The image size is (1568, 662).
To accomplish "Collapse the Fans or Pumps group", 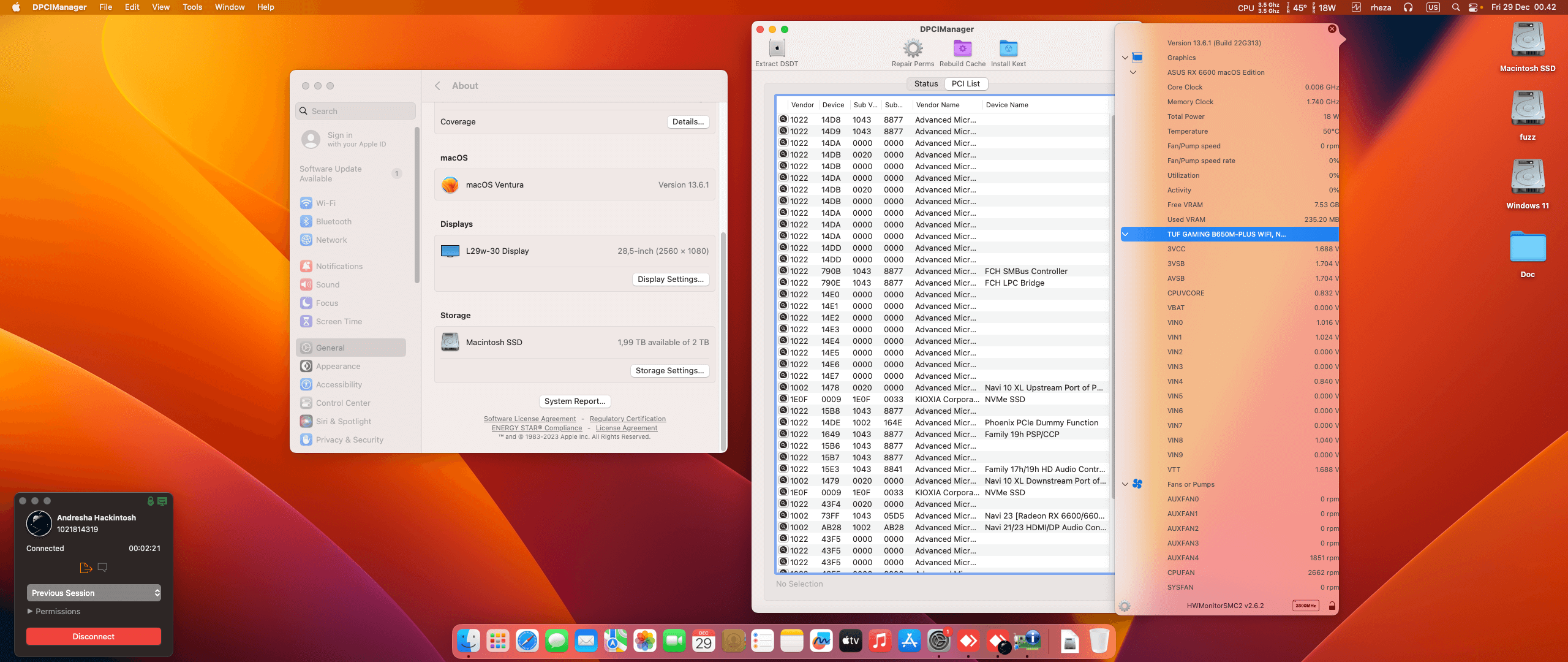I will 1125,484.
